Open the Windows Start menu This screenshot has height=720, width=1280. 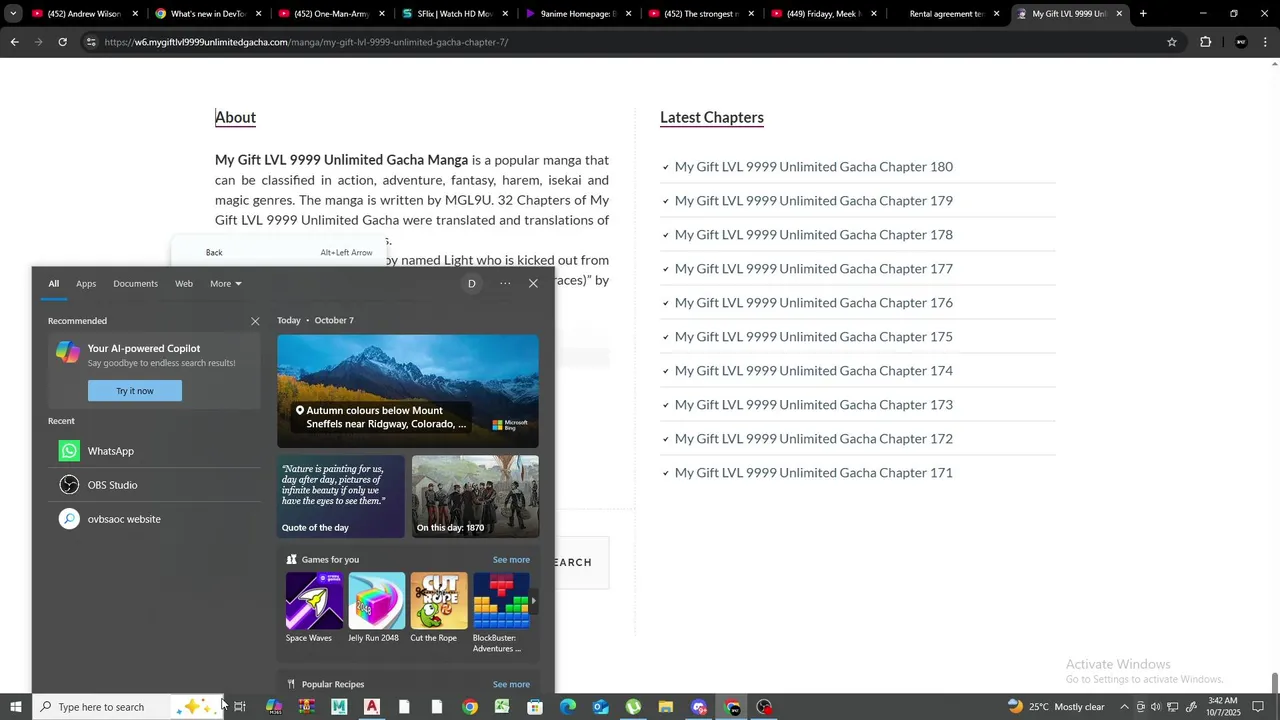pos(15,707)
